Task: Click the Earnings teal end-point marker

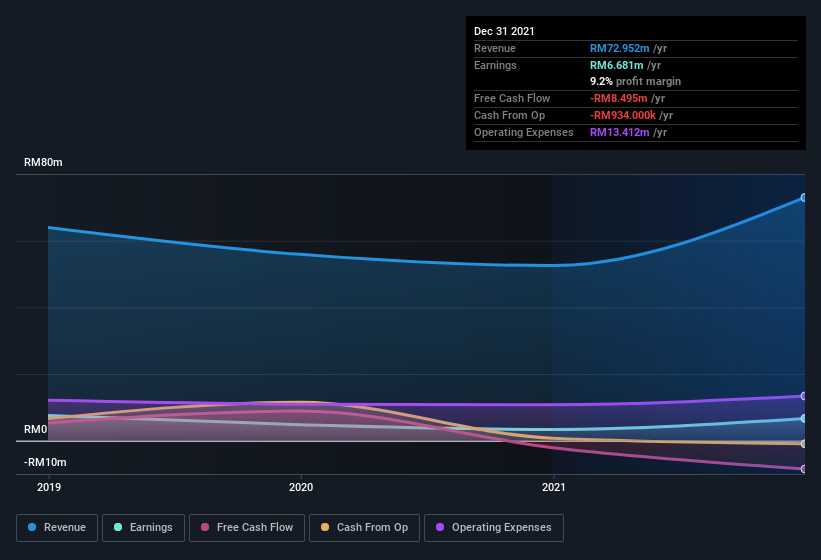Action: point(803,419)
